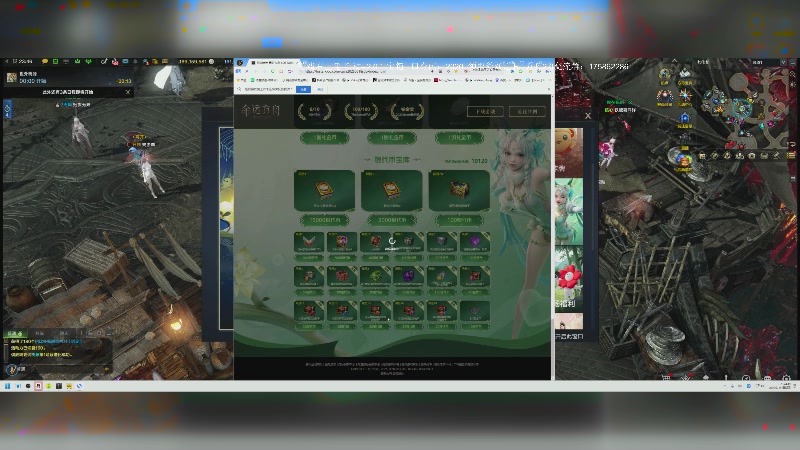Click the return arrow icon beside minimap

pyautogui.click(x=793, y=144)
